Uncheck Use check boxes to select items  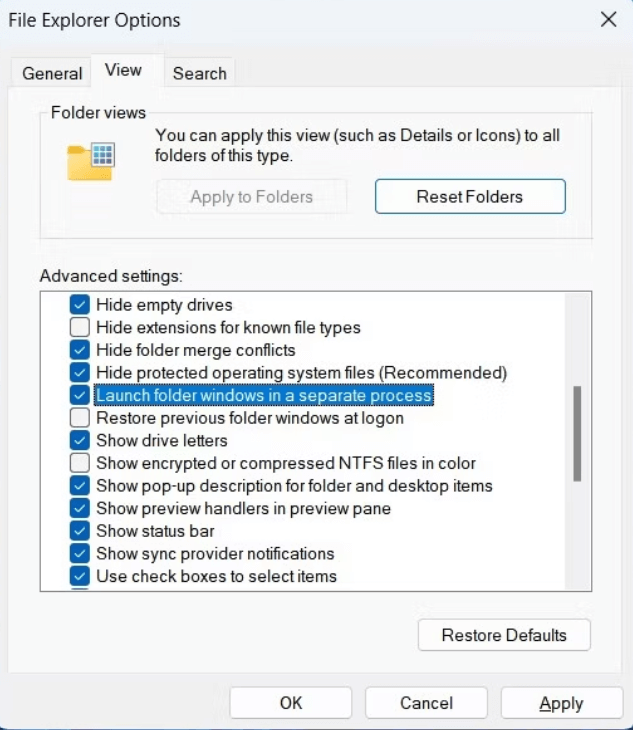80,576
